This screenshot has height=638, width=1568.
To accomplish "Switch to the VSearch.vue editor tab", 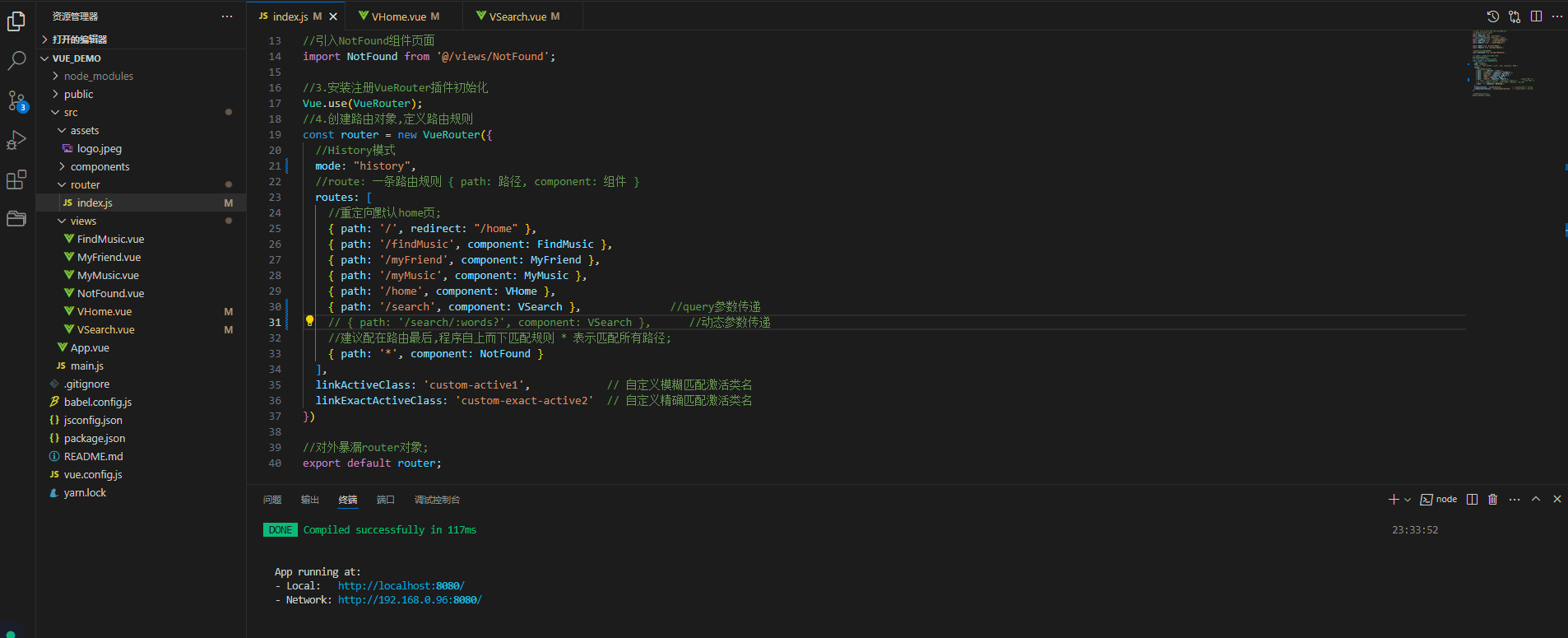I will pyautogui.click(x=523, y=16).
